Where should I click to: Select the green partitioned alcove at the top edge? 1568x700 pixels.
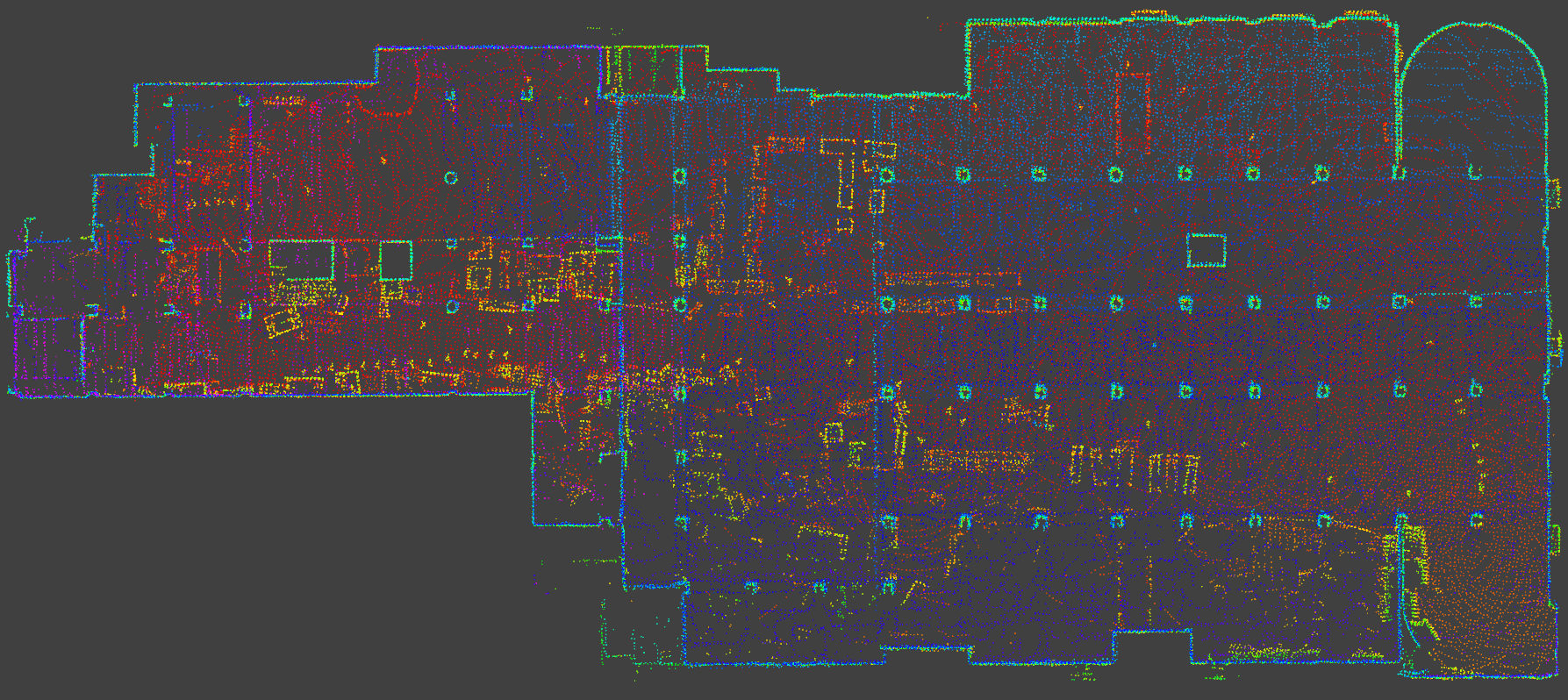[643, 70]
